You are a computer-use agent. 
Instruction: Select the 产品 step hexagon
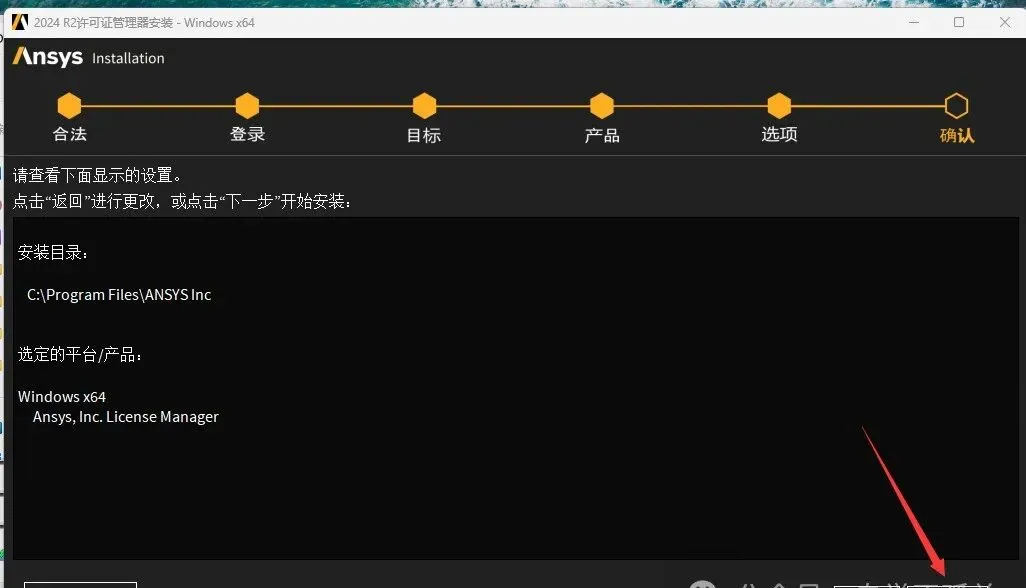click(x=601, y=105)
